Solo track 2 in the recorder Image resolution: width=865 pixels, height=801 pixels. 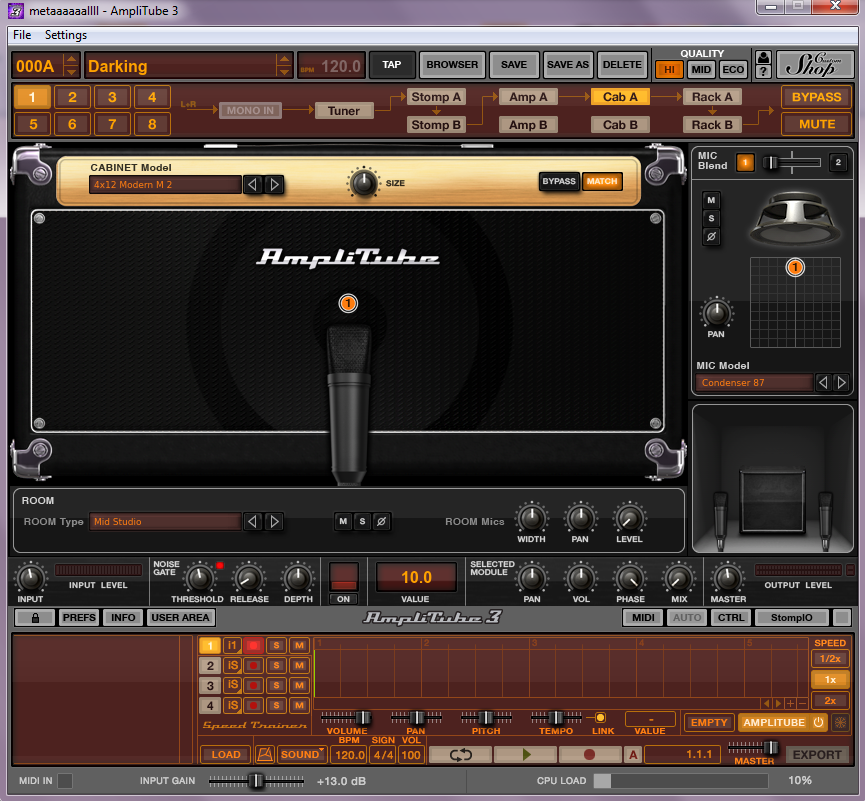(276, 665)
